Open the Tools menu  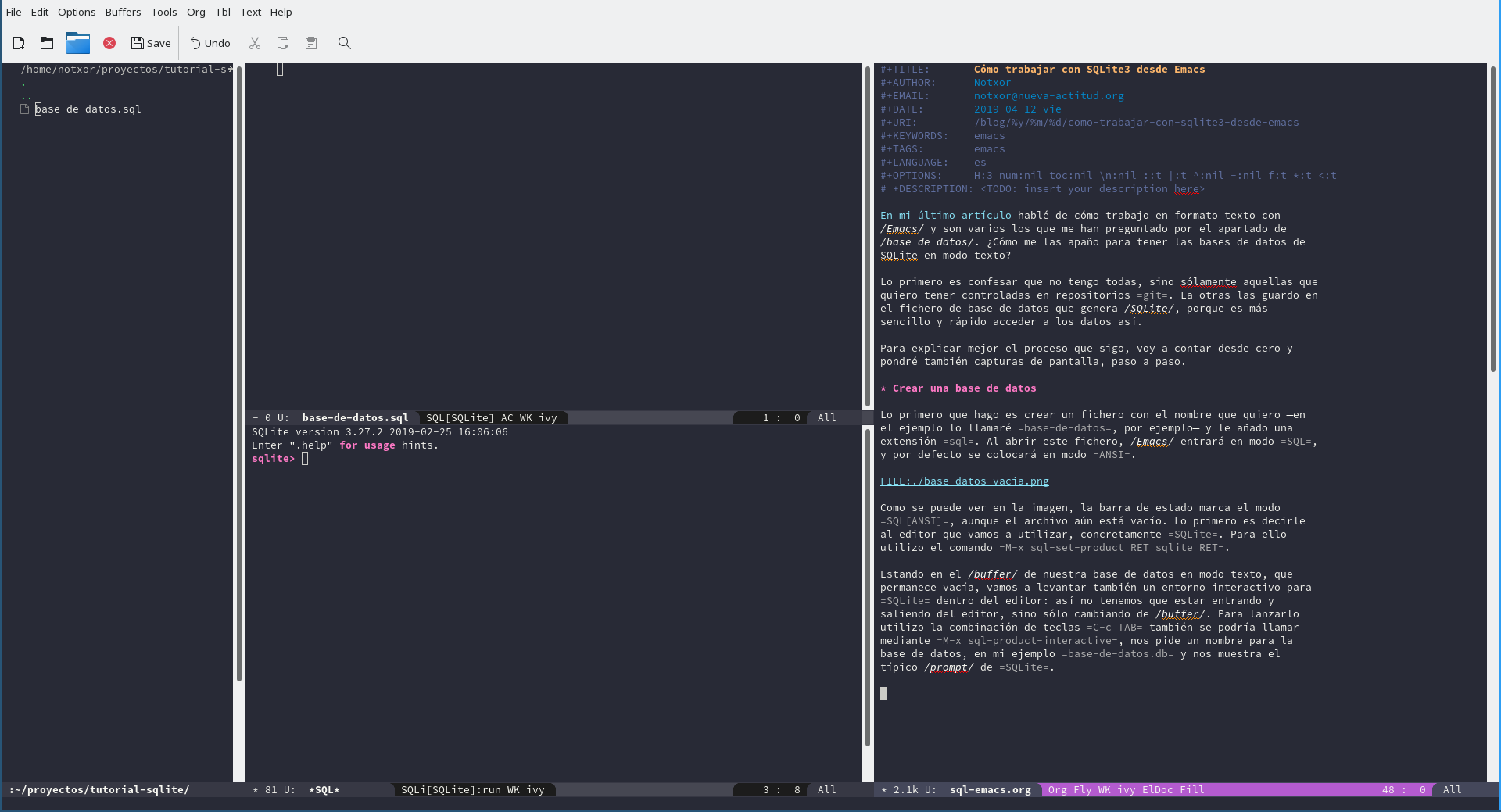click(x=164, y=12)
